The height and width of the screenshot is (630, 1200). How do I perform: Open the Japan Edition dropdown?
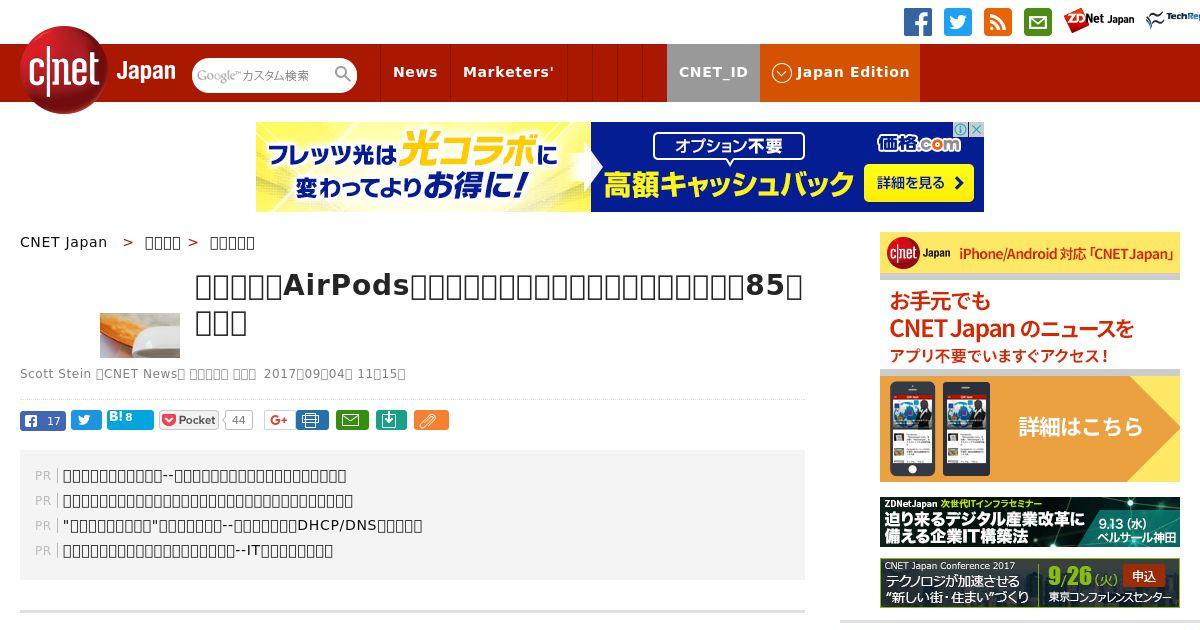(840, 73)
